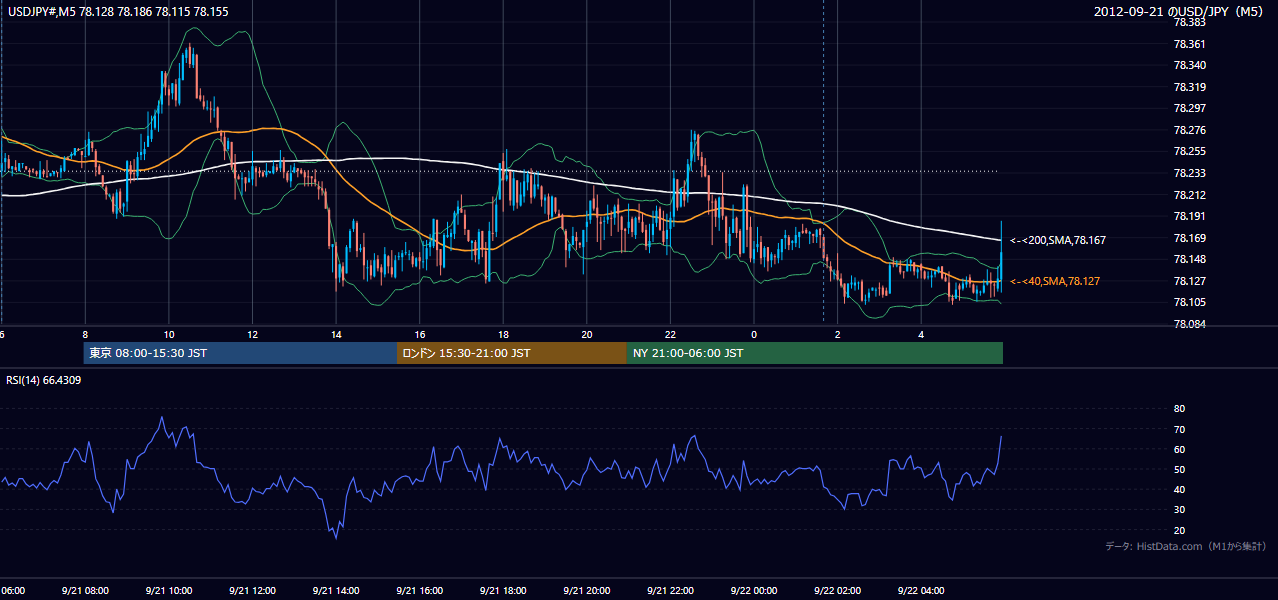The width and height of the screenshot is (1278, 600).
Task: Click hour label 16 under price chart
Action: click(420, 335)
